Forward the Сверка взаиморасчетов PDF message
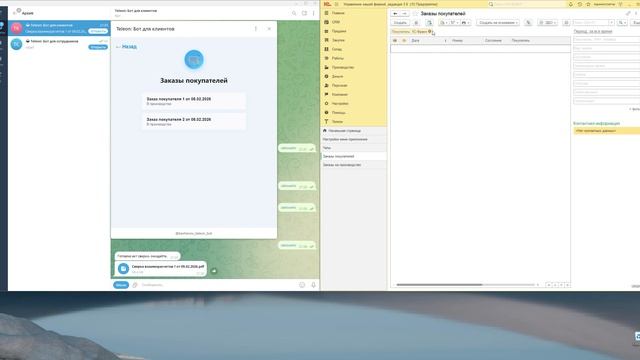This screenshot has height=360, width=640. tap(214, 271)
